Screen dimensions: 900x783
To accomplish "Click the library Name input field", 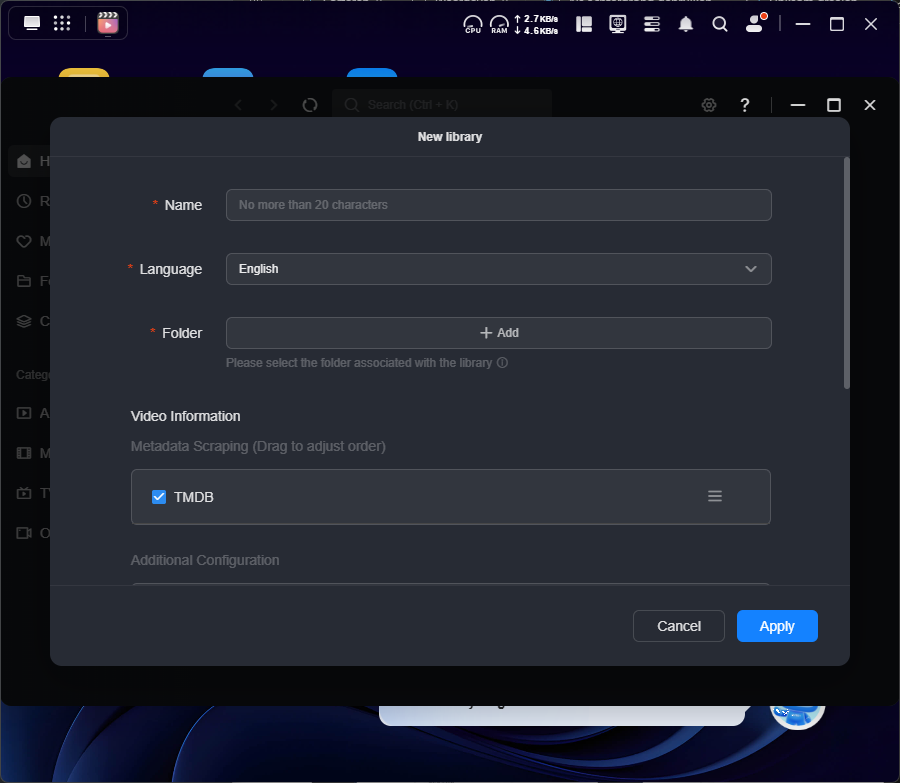I will [498, 205].
